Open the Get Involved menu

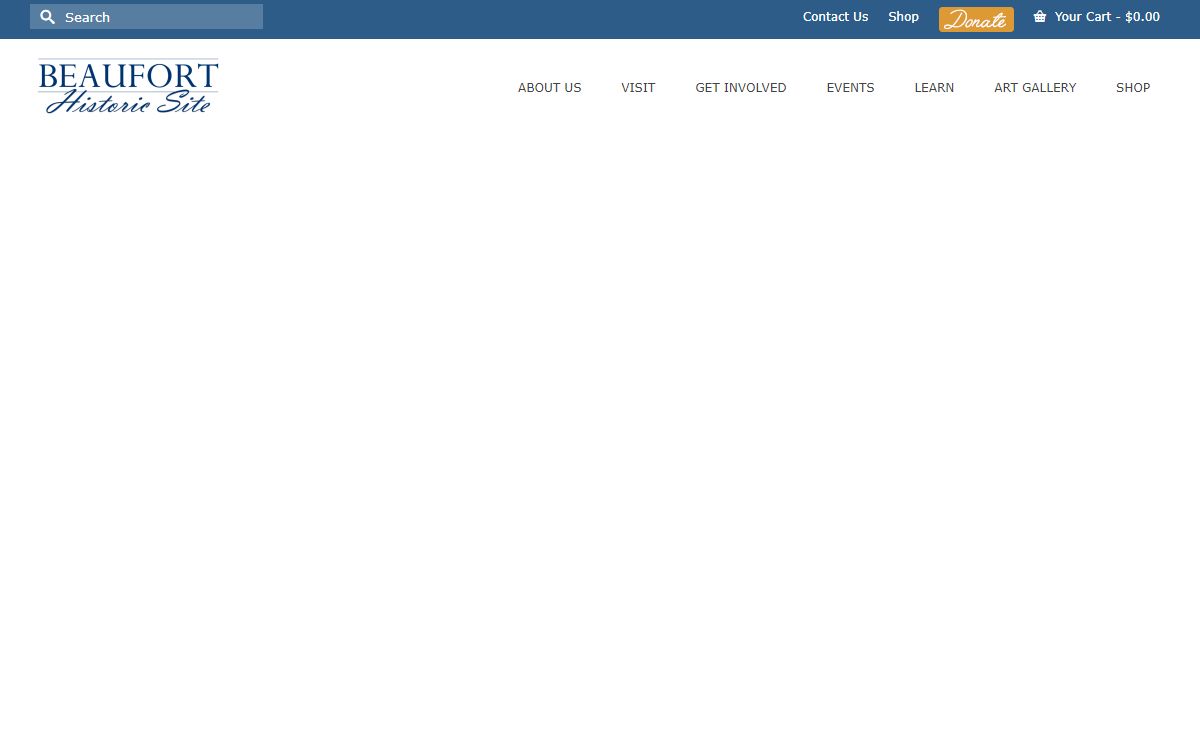741,88
